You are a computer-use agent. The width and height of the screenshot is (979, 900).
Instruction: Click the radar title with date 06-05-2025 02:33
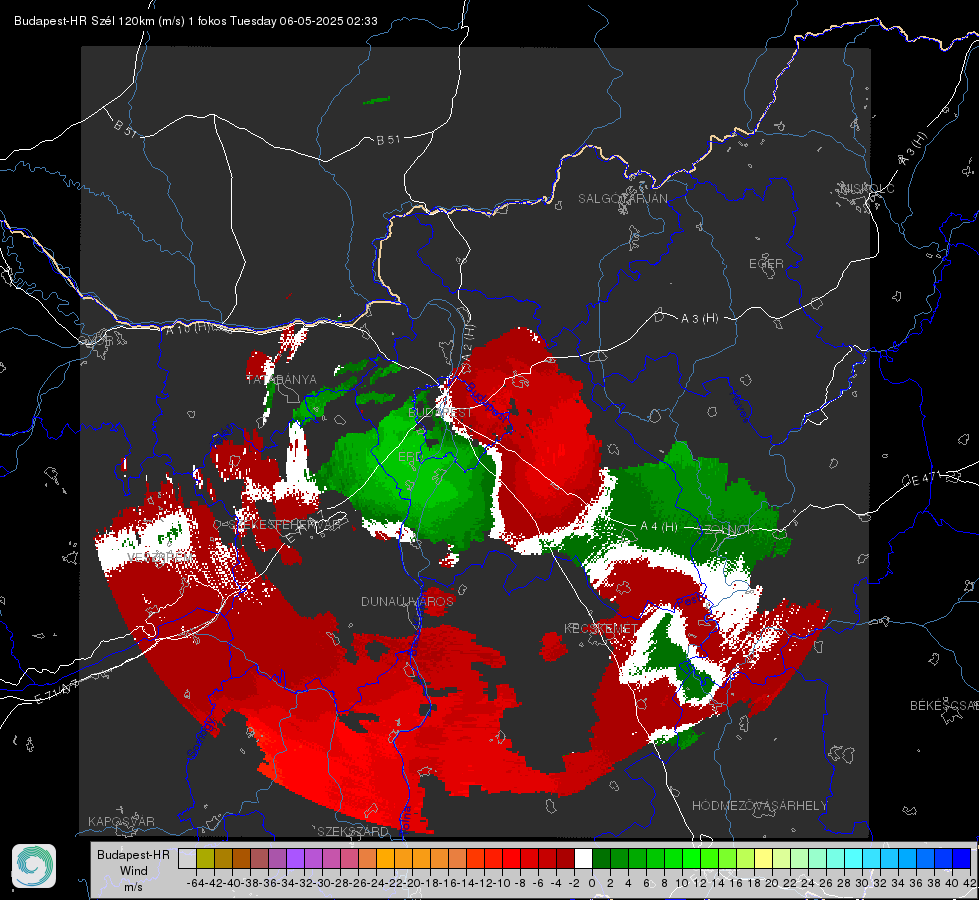click(195, 21)
